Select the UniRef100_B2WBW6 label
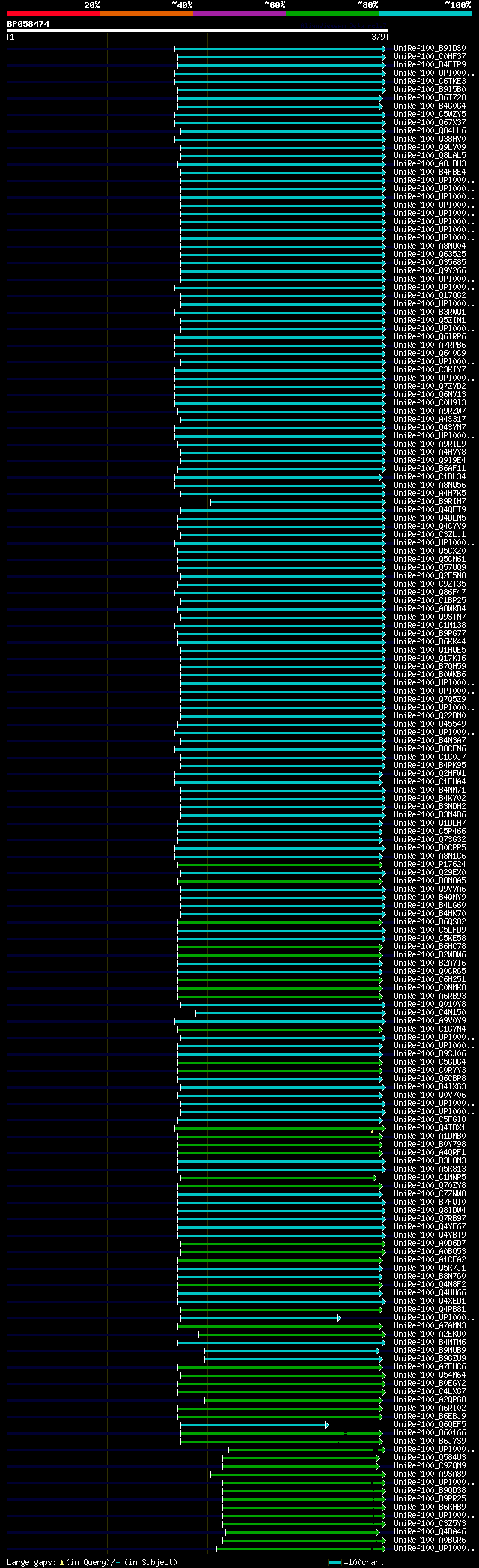This screenshot has width=479, height=1568. click(430, 954)
